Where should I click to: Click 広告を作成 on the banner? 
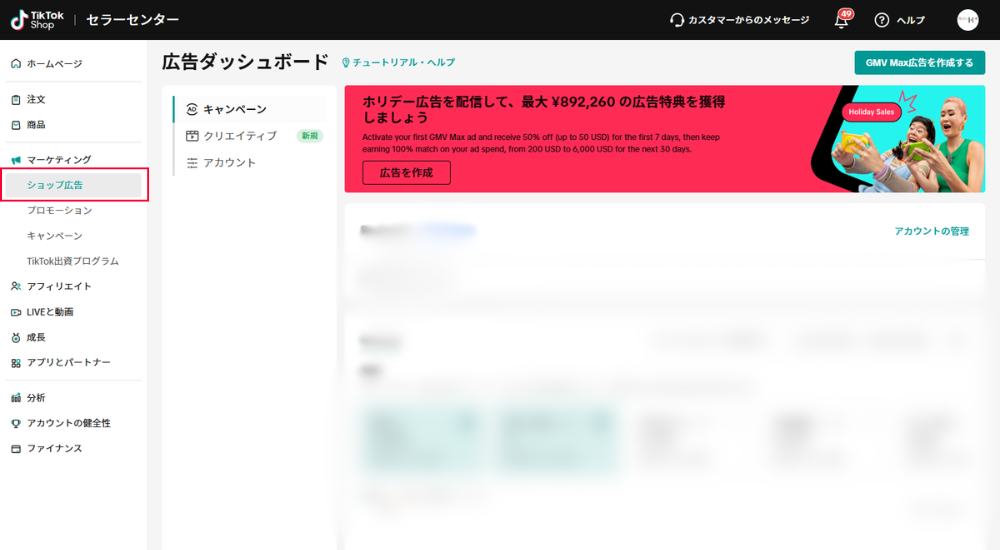pyautogui.click(x=406, y=173)
